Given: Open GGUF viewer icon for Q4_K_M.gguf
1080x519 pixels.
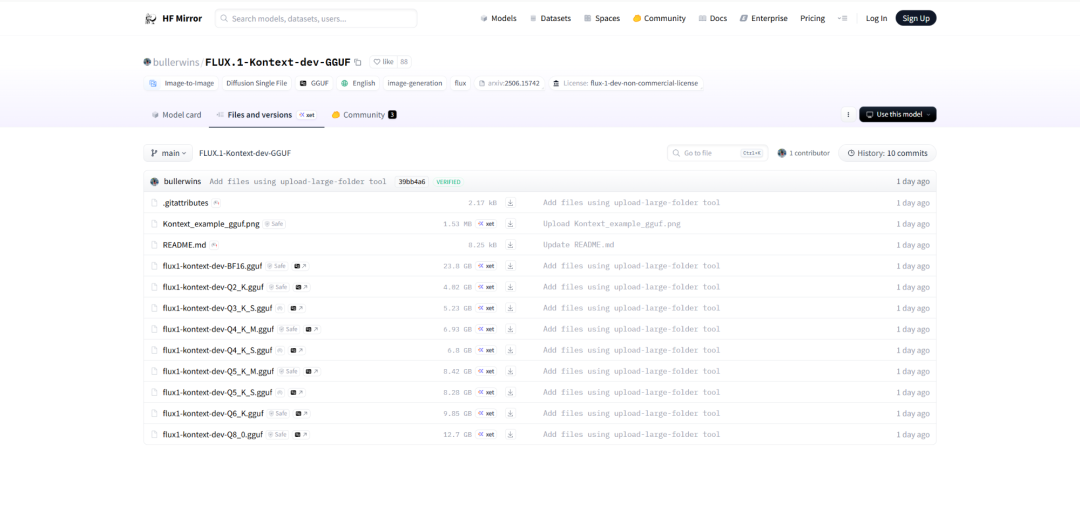Looking at the screenshot, I should 312,329.
